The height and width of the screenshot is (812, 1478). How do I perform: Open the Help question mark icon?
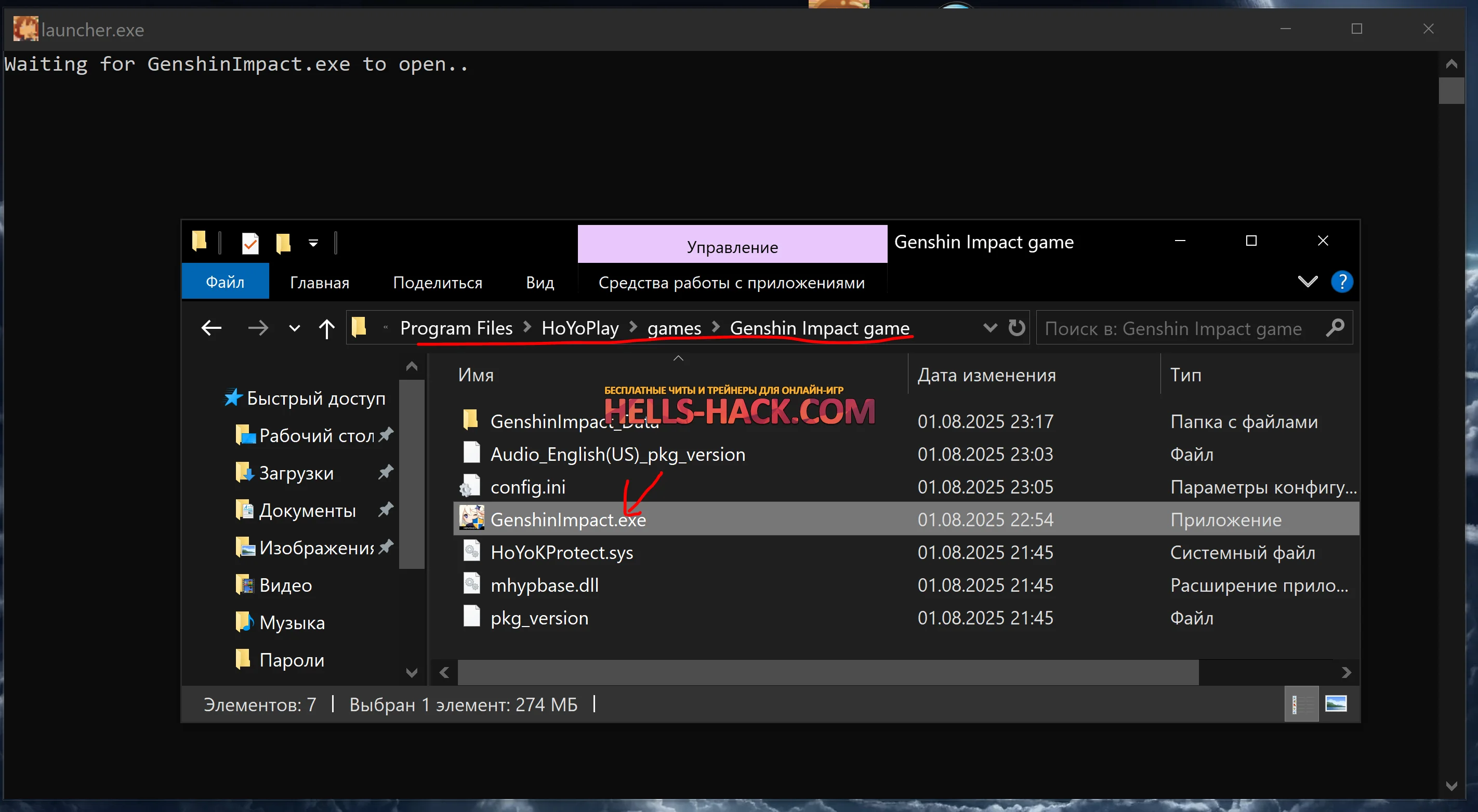point(1341,282)
